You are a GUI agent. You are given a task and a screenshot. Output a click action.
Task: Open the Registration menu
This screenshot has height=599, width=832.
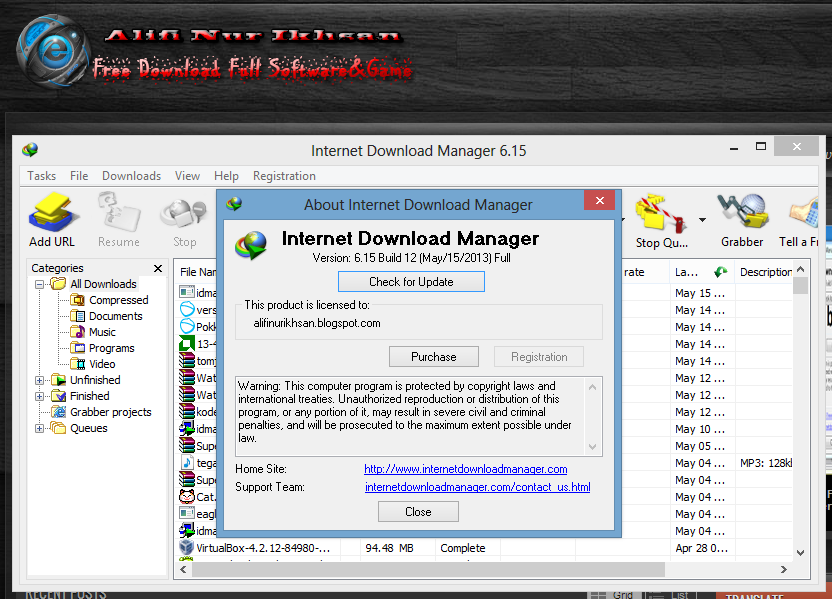[x=284, y=176]
